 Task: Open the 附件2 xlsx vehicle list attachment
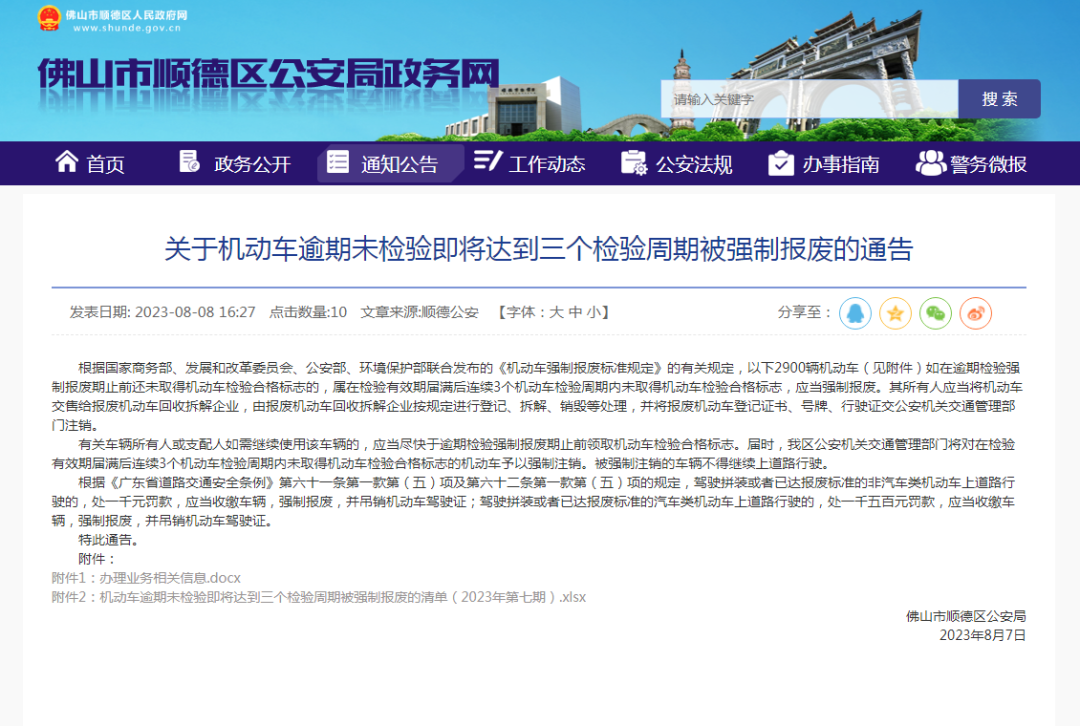(x=318, y=597)
